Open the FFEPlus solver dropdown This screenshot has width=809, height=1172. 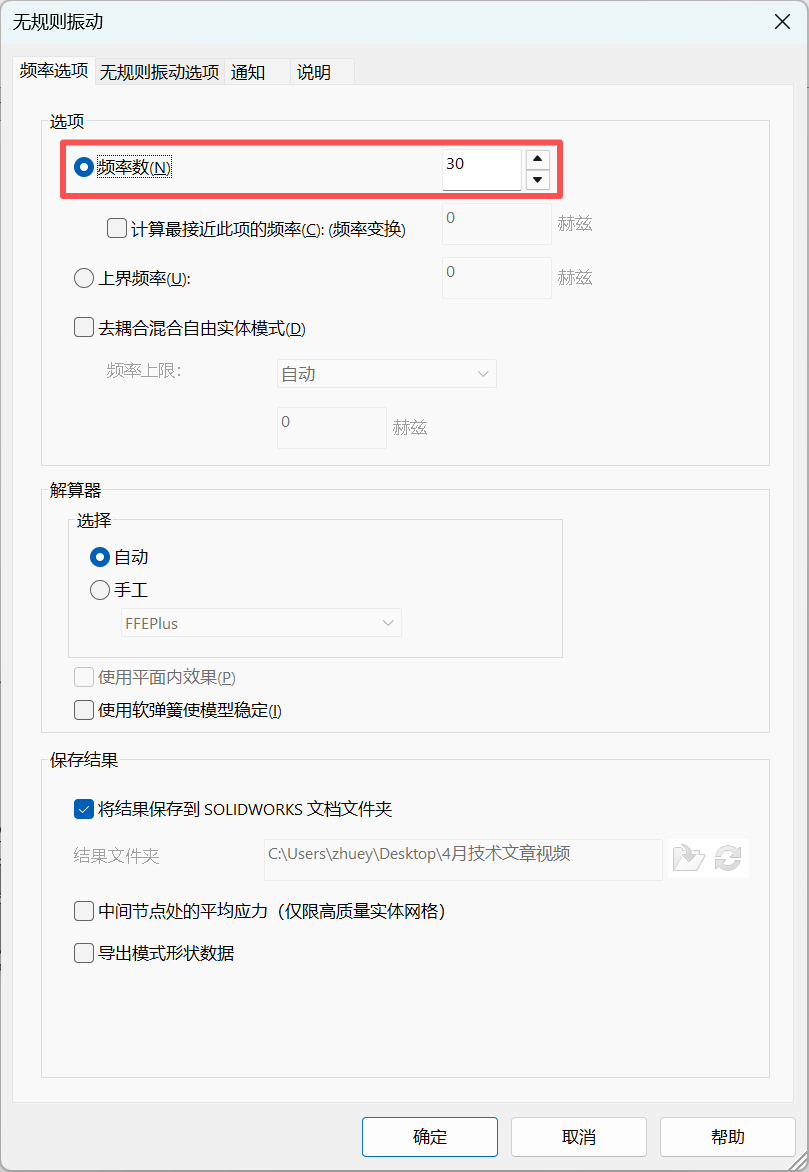[x=261, y=623]
